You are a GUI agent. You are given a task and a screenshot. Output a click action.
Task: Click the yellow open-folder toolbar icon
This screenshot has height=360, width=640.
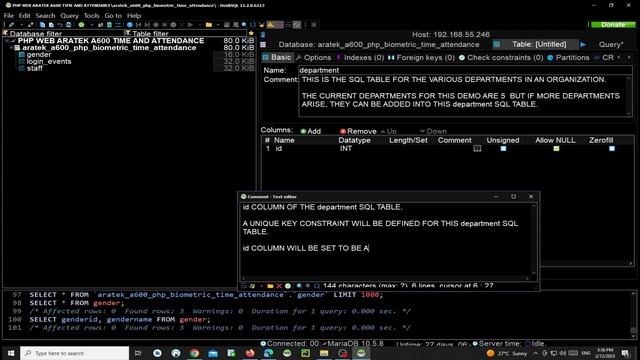point(209,25)
